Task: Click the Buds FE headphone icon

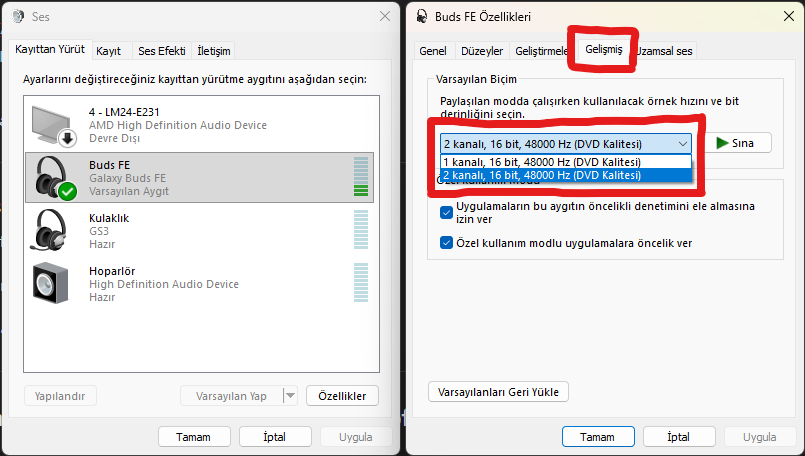Action: click(55, 178)
